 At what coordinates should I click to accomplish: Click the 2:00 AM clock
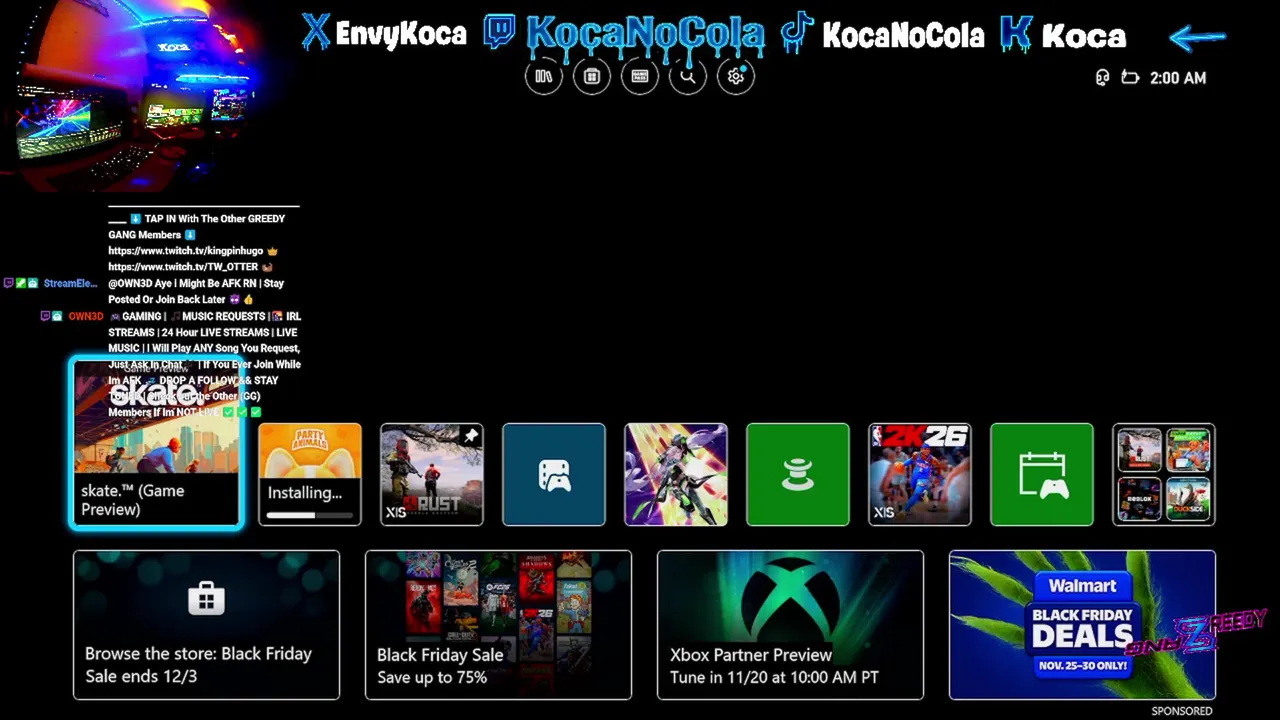click(x=1178, y=78)
